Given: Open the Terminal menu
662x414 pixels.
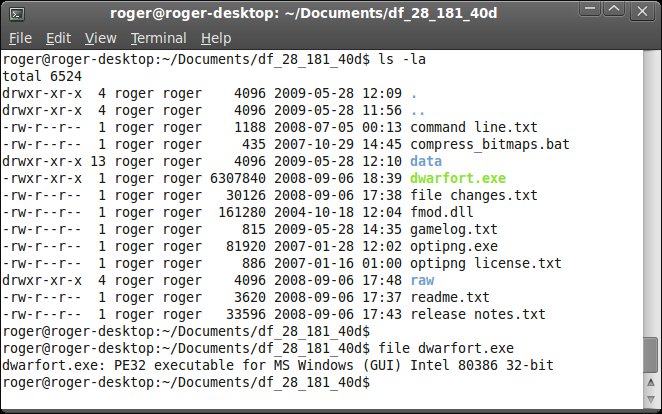Looking at the screenshot, I should click(158, 38).
